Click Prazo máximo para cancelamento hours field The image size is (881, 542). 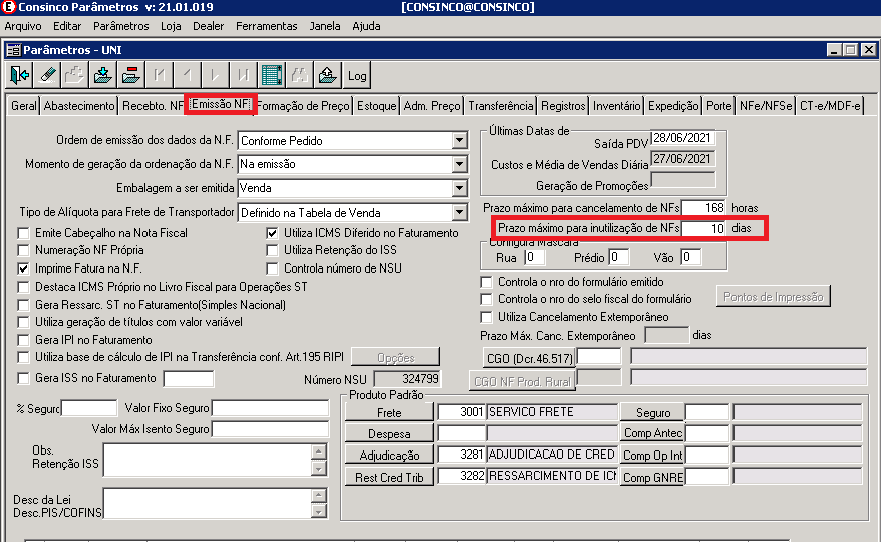point(703,208)
